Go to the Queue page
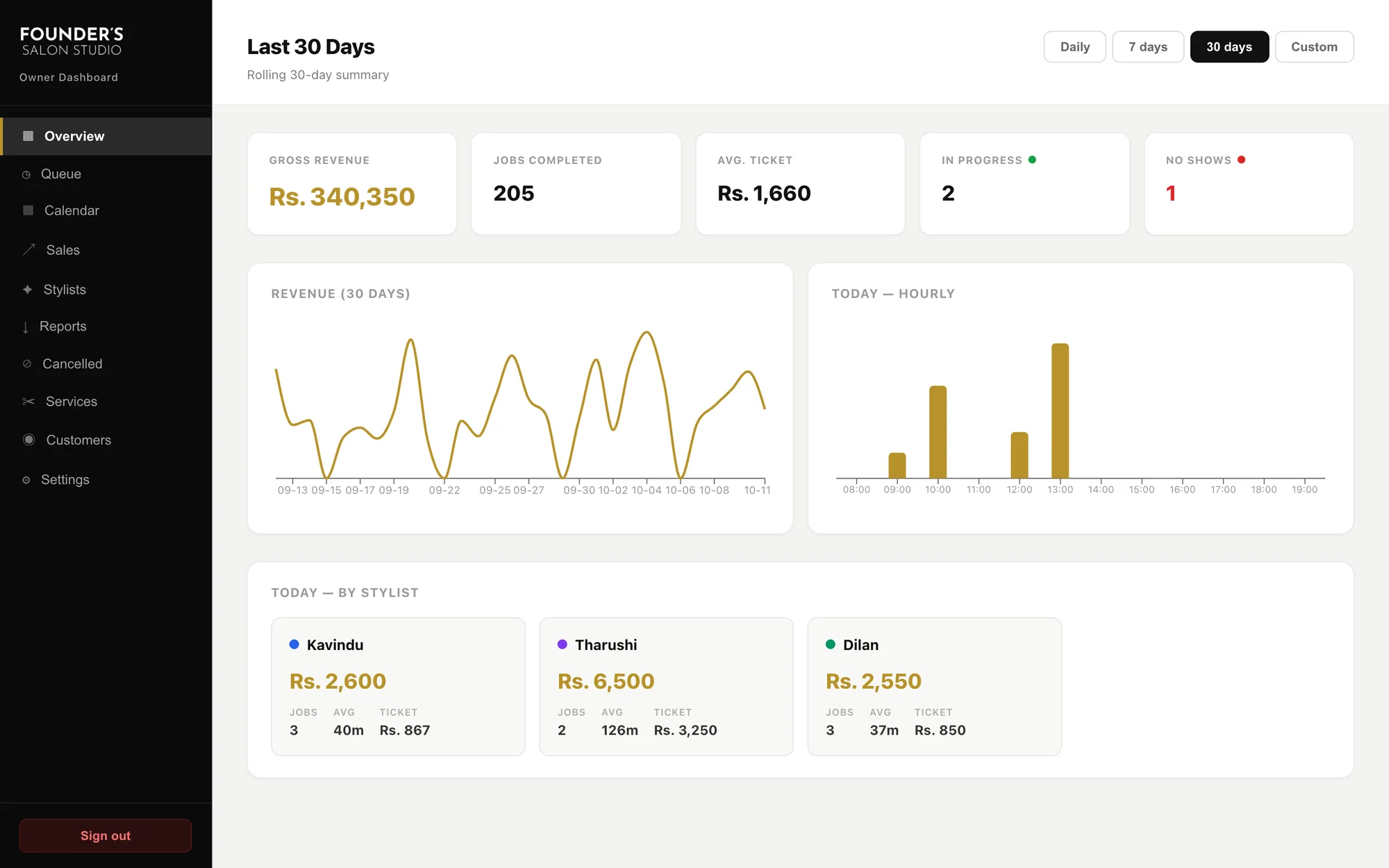Image resolution: width=1389 pixels, height=868 pixels. [106, 174]
